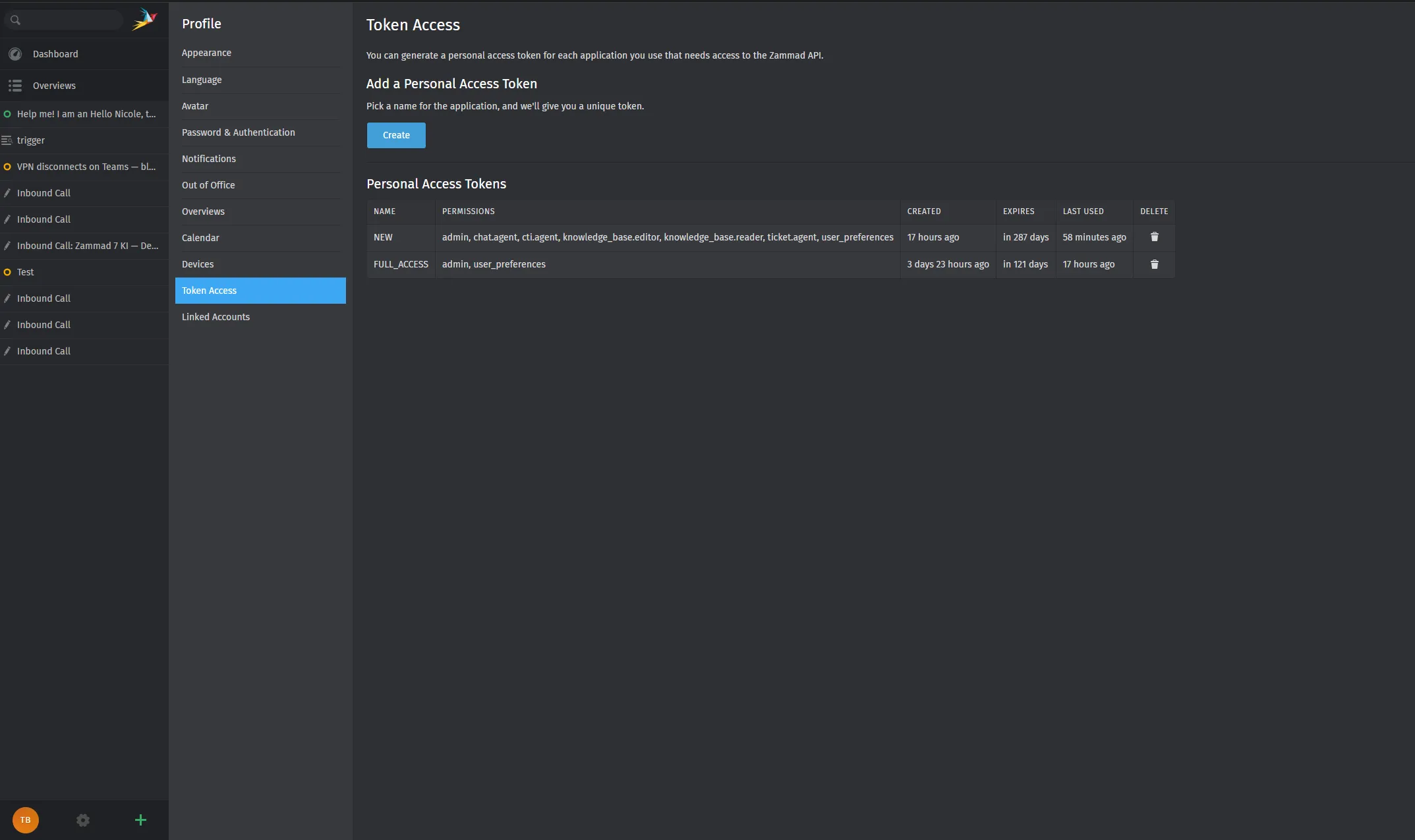The height and width of the screenshot is (840, 1415).
Task: Open the Overviews navigation item
Action: point(84,86)
